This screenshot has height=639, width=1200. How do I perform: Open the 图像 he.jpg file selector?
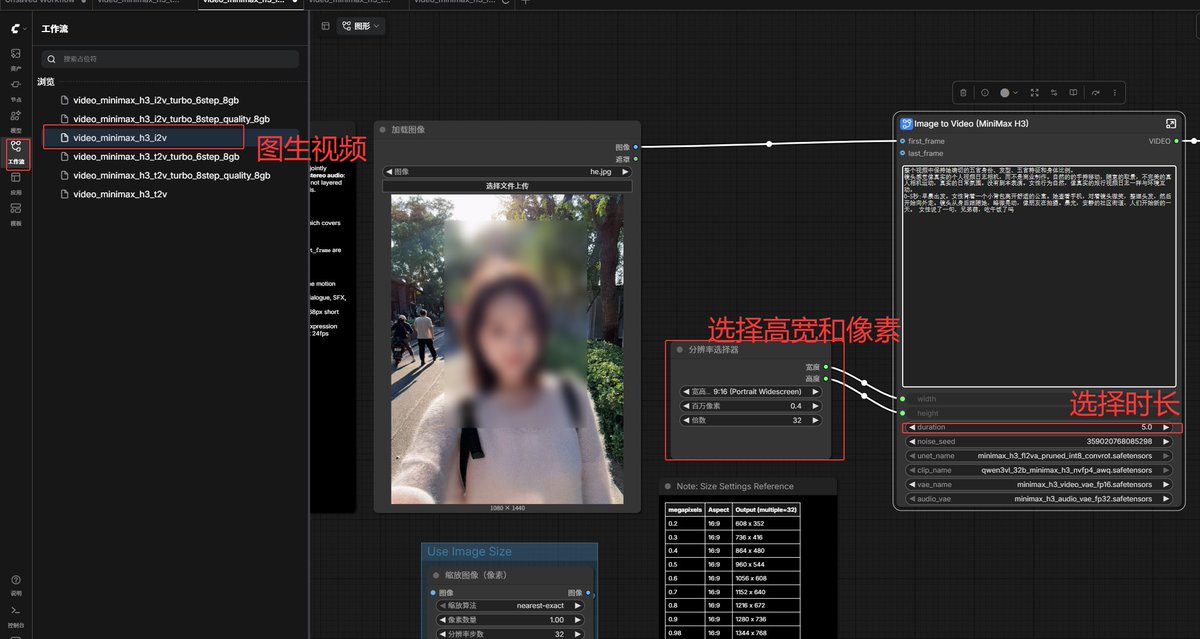point(506,172)
